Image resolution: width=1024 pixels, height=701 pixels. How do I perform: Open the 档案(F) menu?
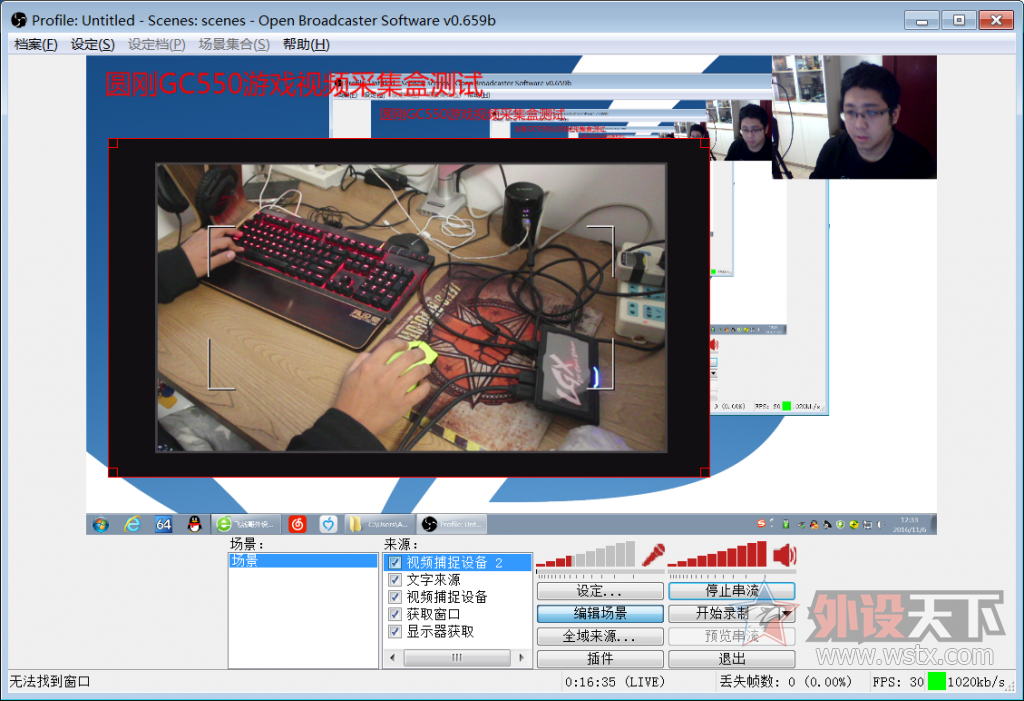click(36, 44)
